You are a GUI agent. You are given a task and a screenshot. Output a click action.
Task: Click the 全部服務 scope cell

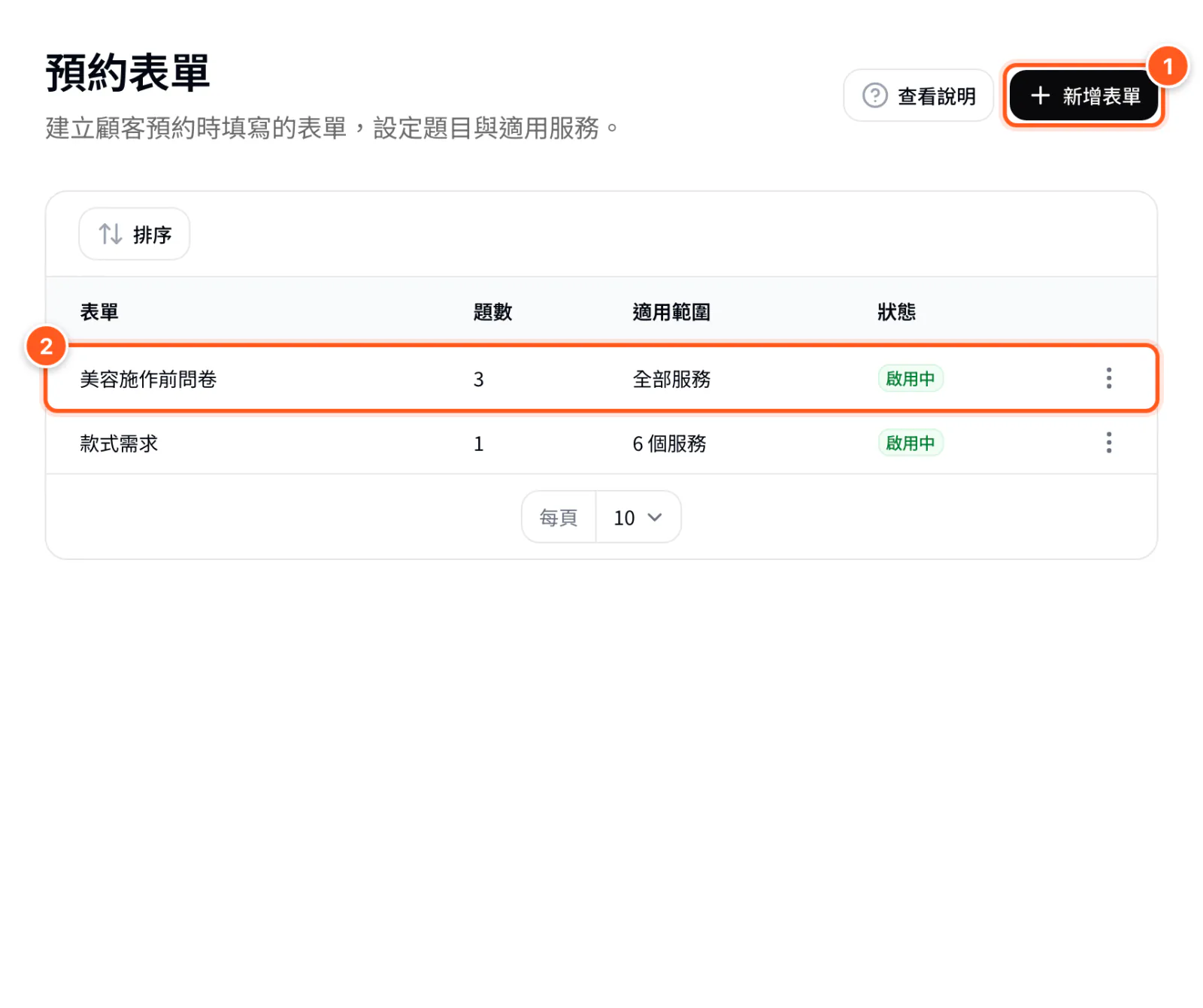(671, 379)
